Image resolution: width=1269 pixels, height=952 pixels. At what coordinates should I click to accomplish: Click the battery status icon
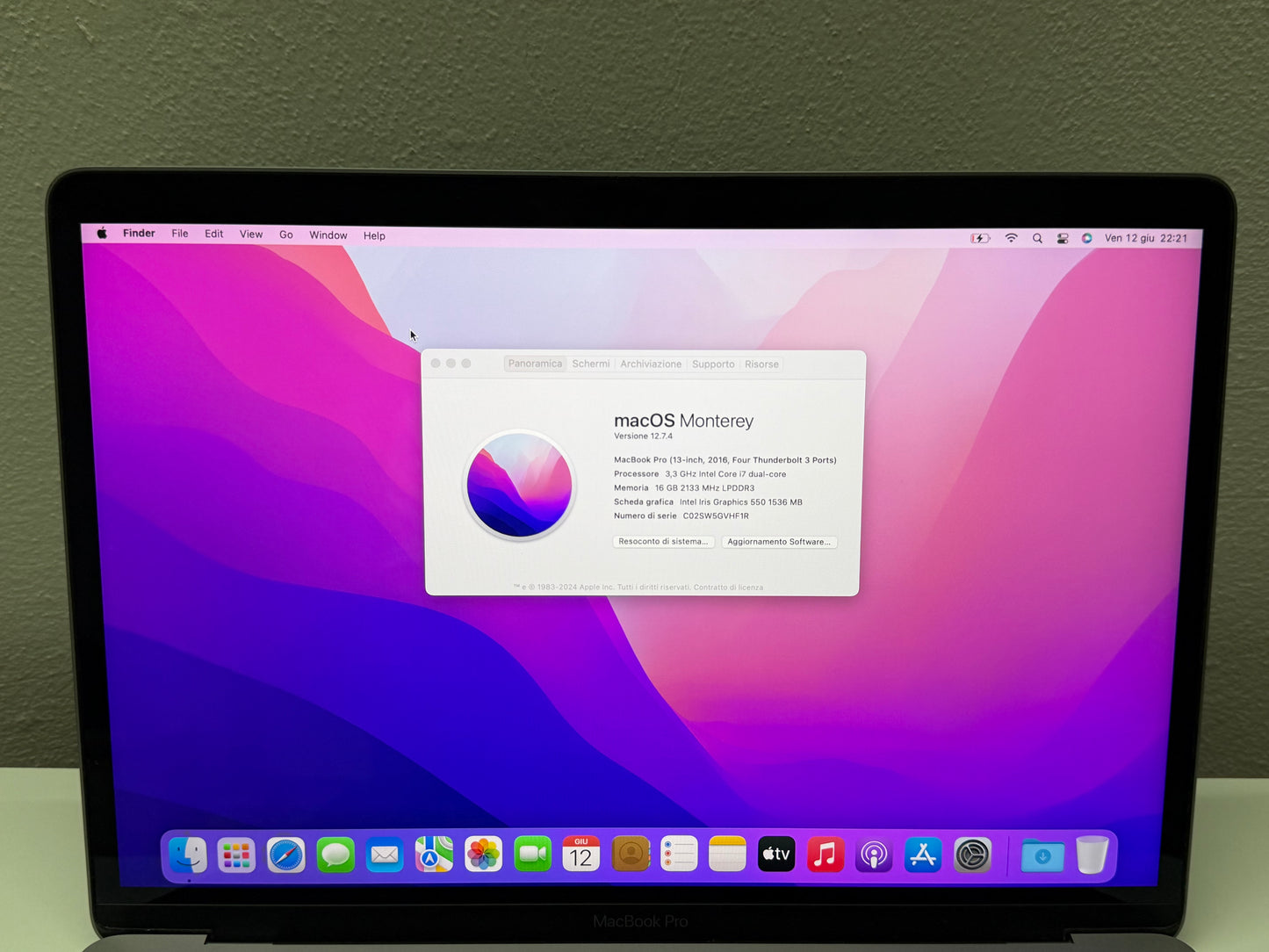(980, 238)
